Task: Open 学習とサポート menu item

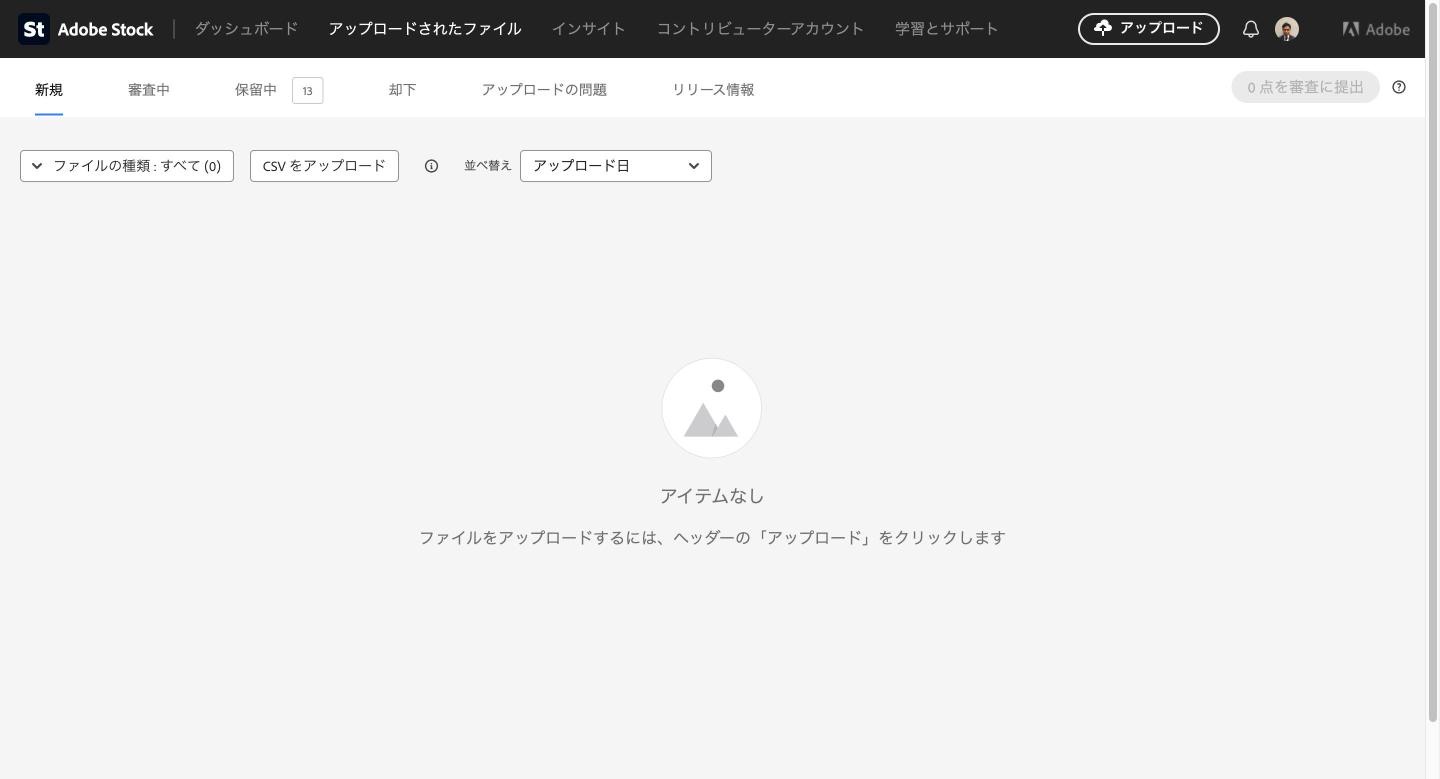Action: (946, 29)
